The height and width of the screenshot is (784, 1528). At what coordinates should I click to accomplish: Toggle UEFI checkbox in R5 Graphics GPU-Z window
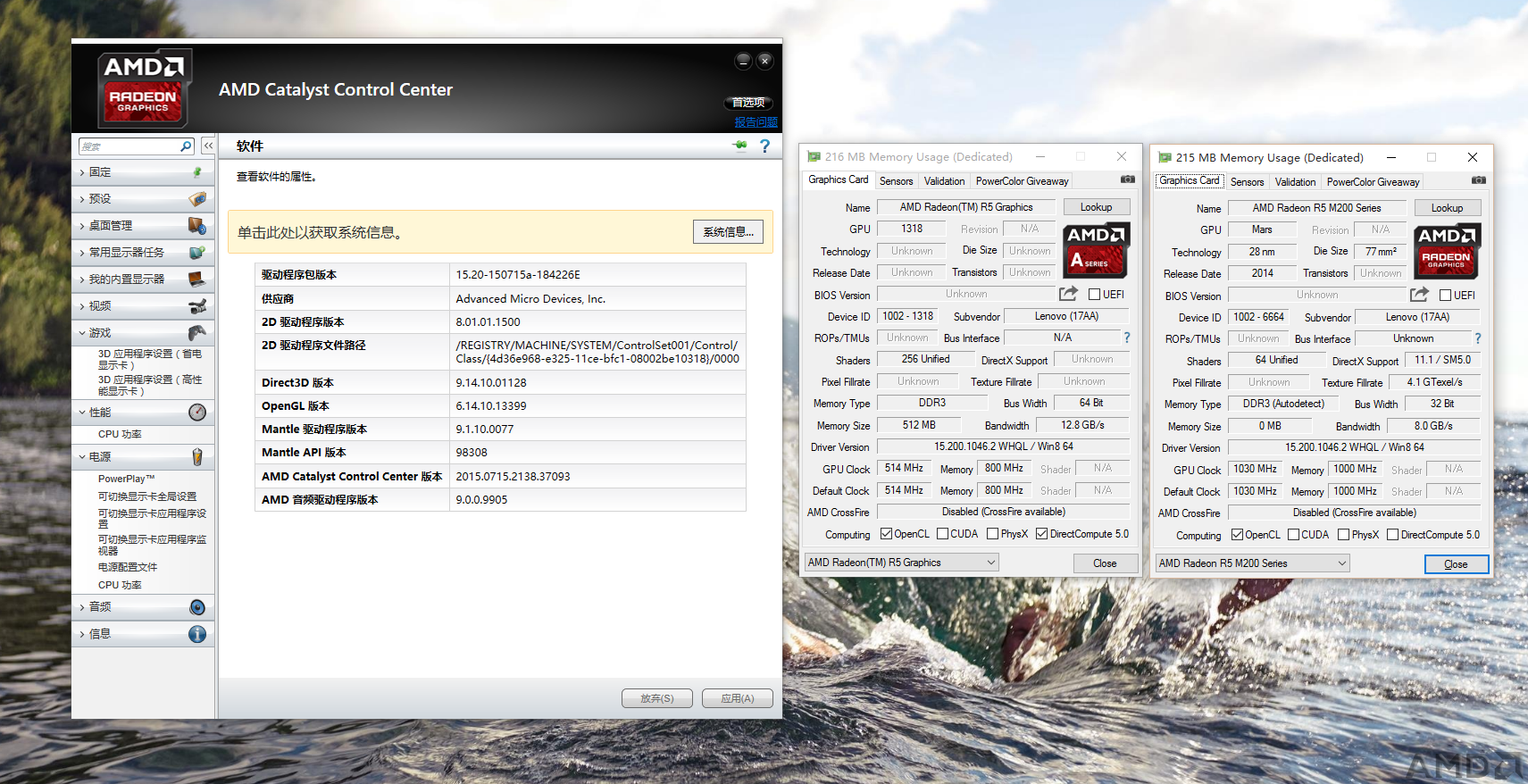tap(1095, 294)
